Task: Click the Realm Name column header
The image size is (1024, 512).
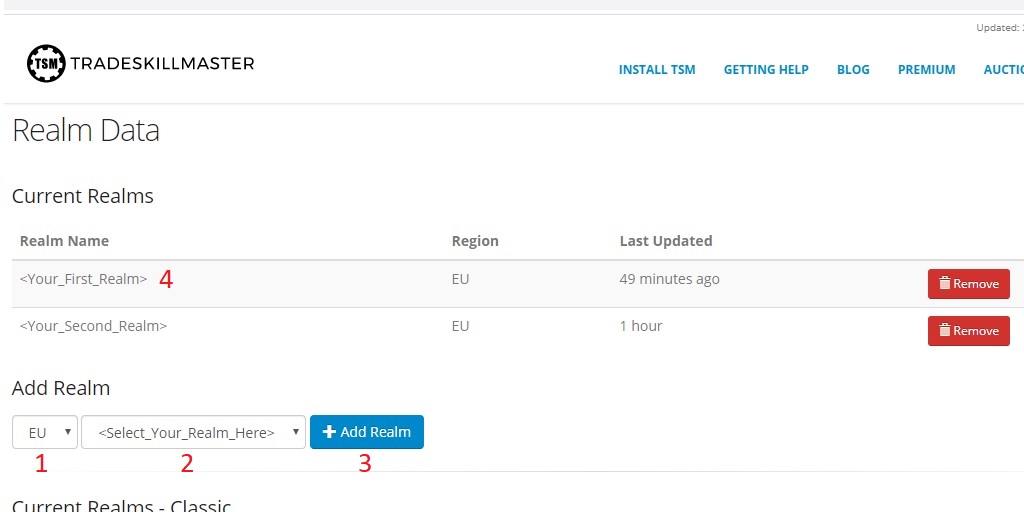Action: tap(64, 241)
